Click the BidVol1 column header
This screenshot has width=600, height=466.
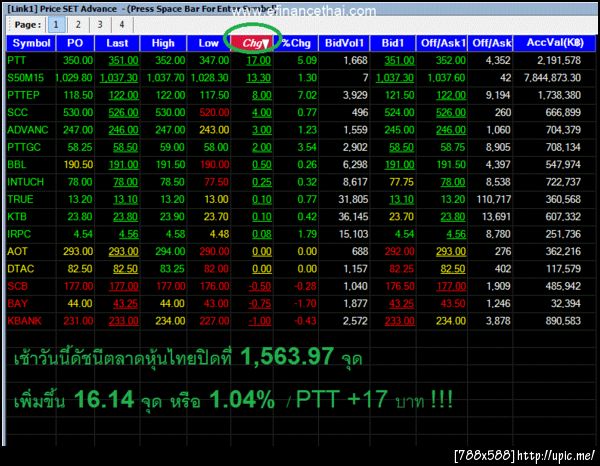point(344,43)
